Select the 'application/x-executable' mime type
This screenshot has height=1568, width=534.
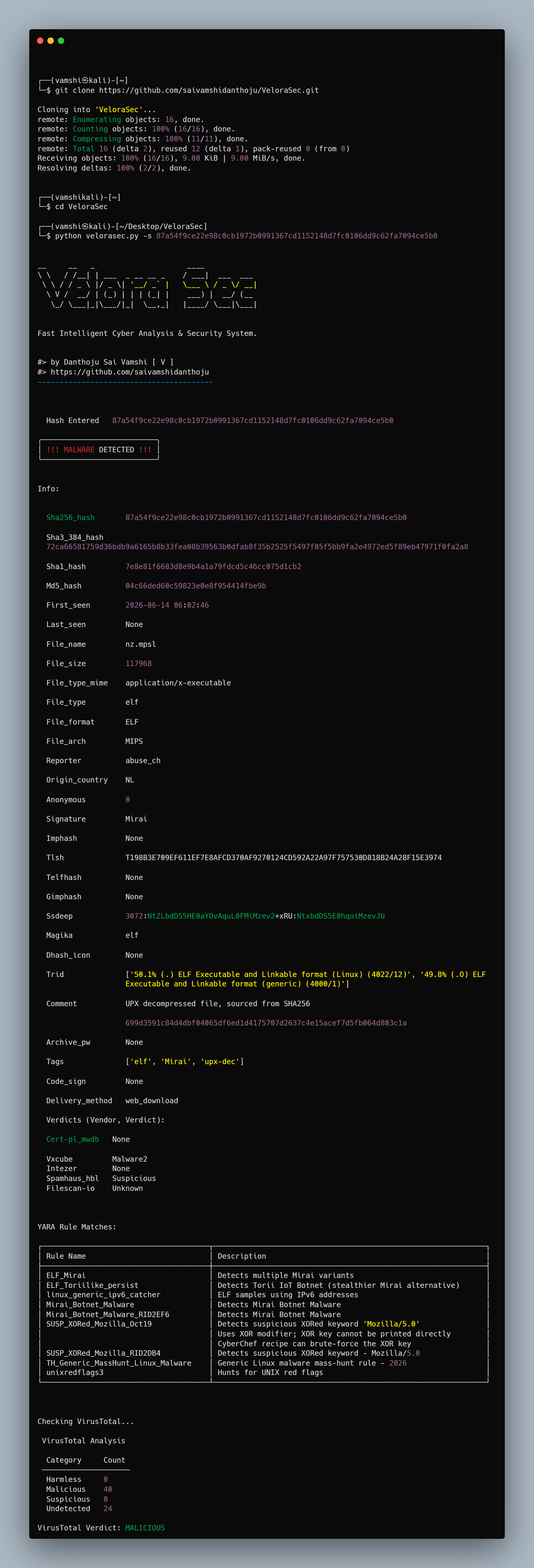click(x=178, y=683)
